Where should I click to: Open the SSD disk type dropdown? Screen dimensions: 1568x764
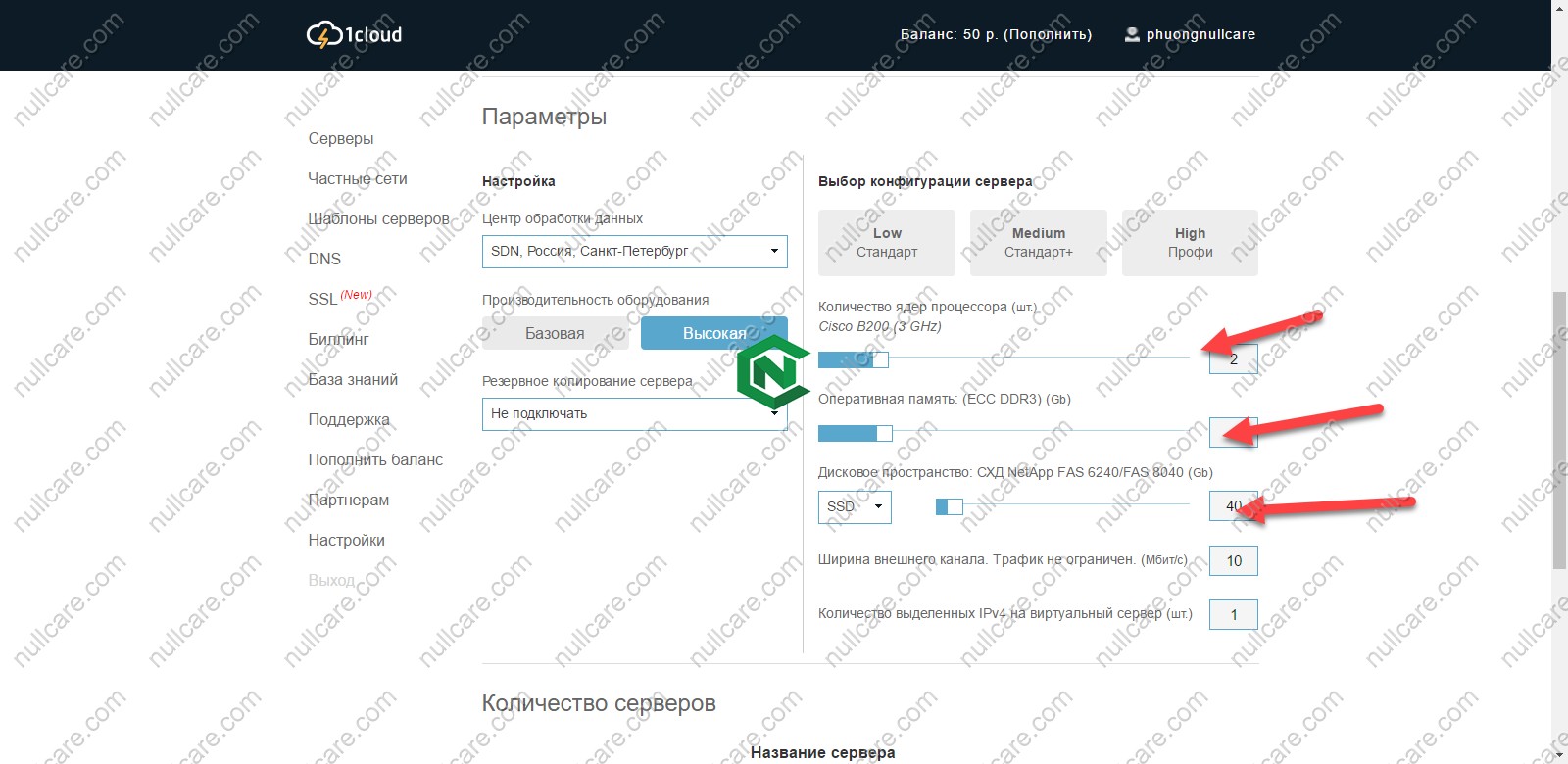pos(855,506)
